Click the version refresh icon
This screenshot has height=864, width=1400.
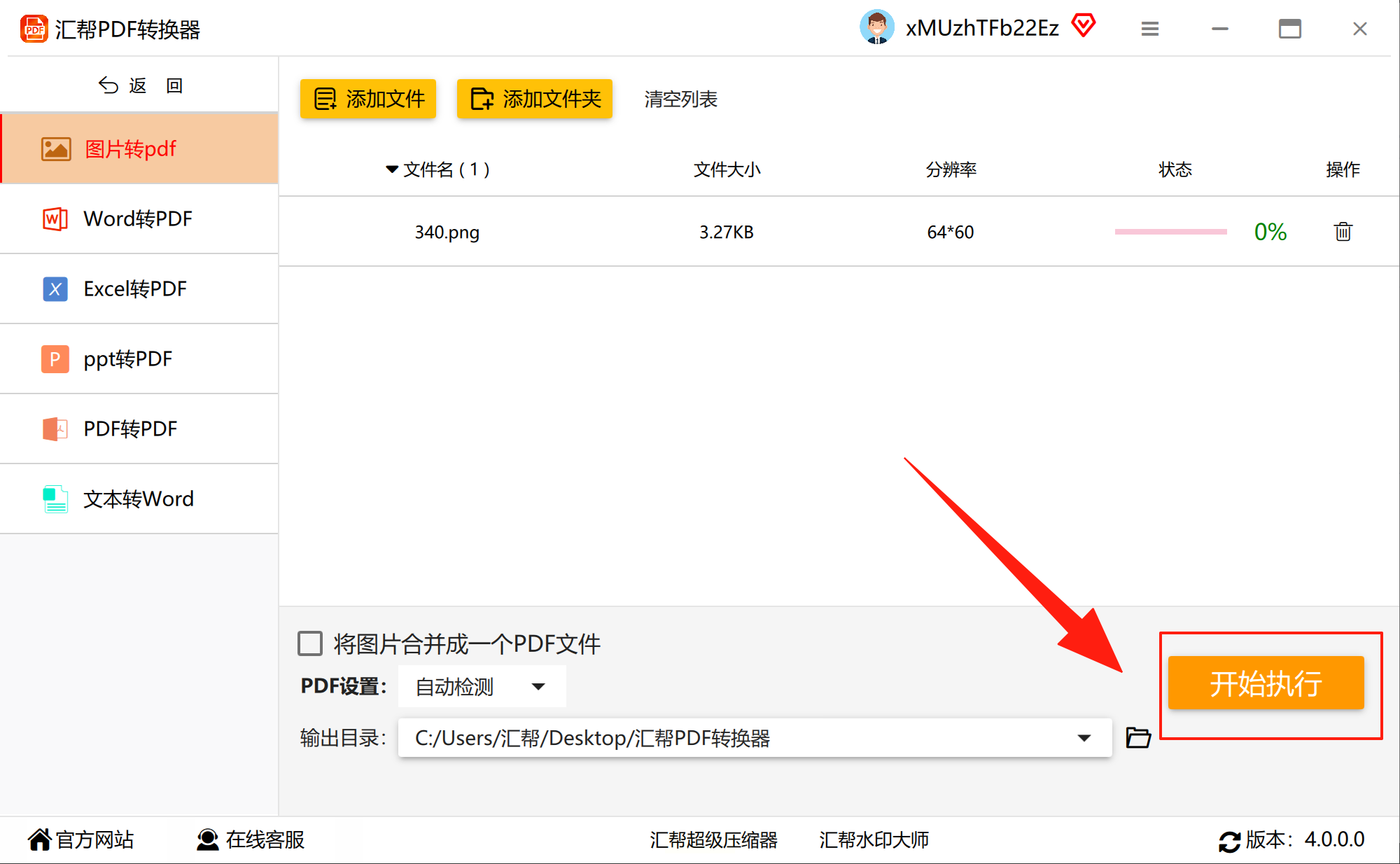tap(1229, 840)
